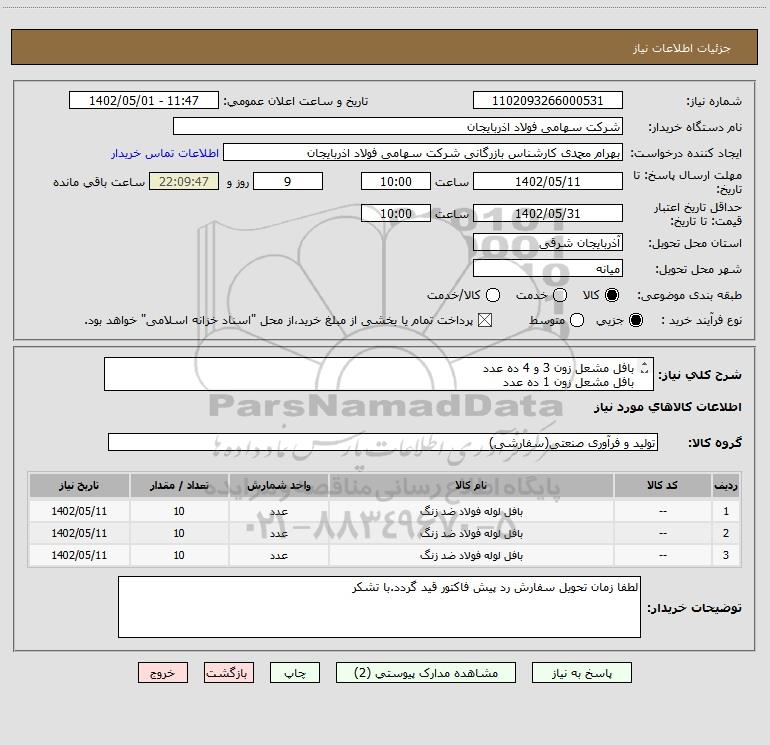Open مشاهده مدارک پیوستی (2) attachments
Image resolution: width=770 pixels, height=745 pixels.
[426, 672]
